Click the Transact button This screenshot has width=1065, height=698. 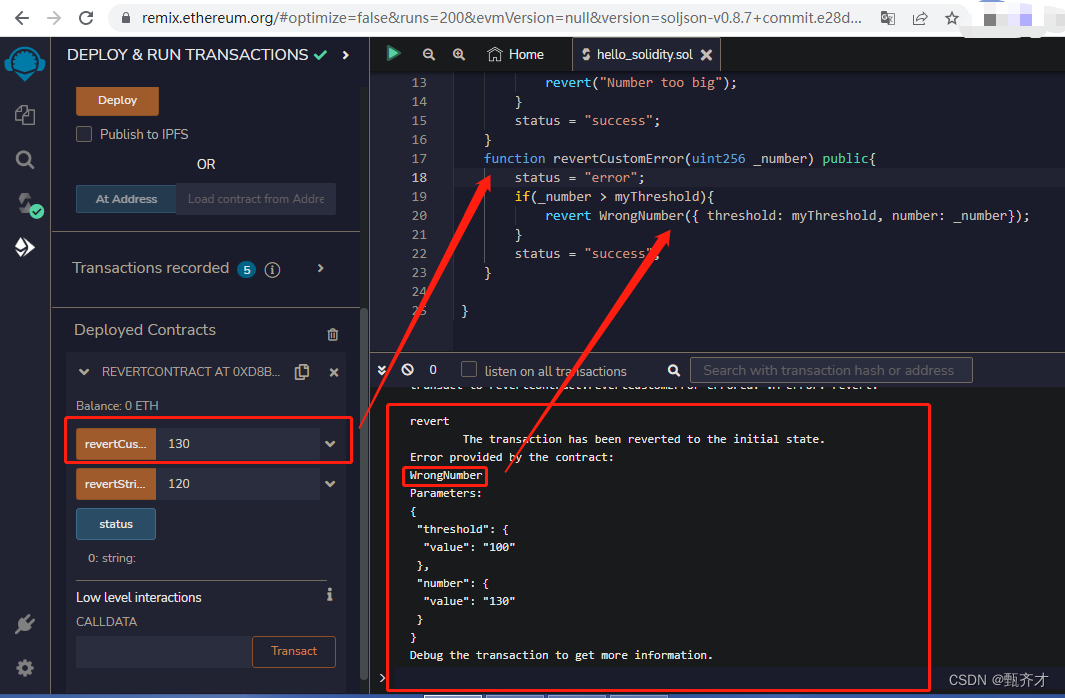pyautogui.click(x=293, y=651)
